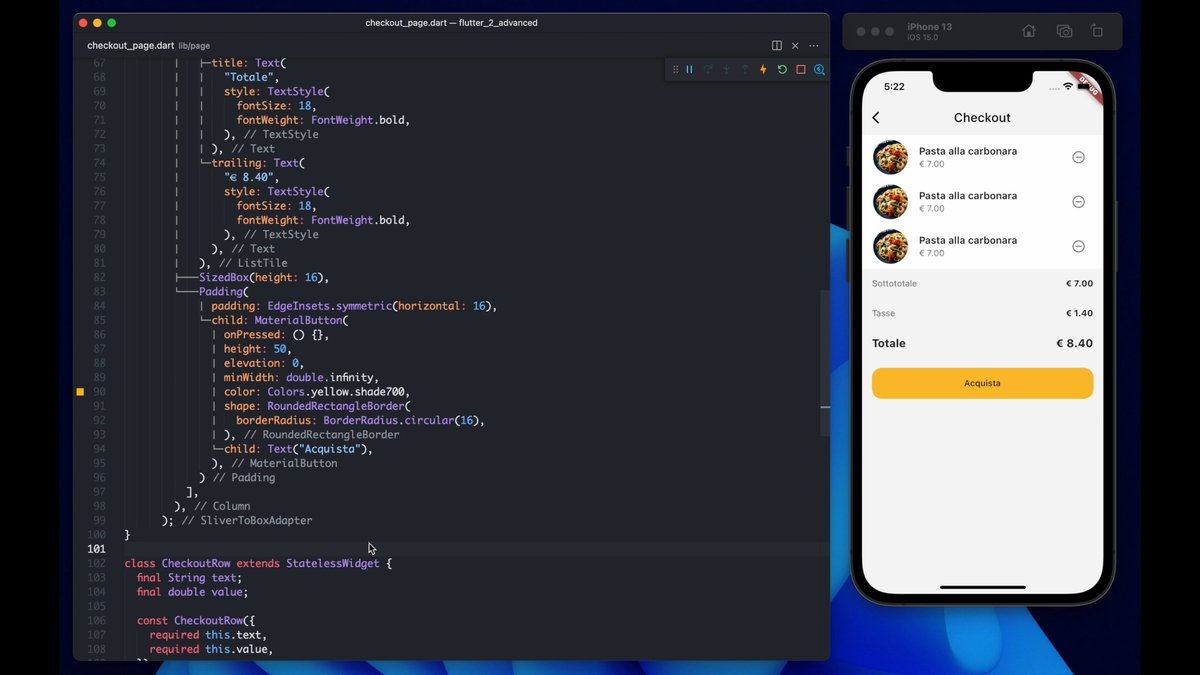Click the first pasta dish thumbnail
The image size is (1200, 675).
pos(890,157)
